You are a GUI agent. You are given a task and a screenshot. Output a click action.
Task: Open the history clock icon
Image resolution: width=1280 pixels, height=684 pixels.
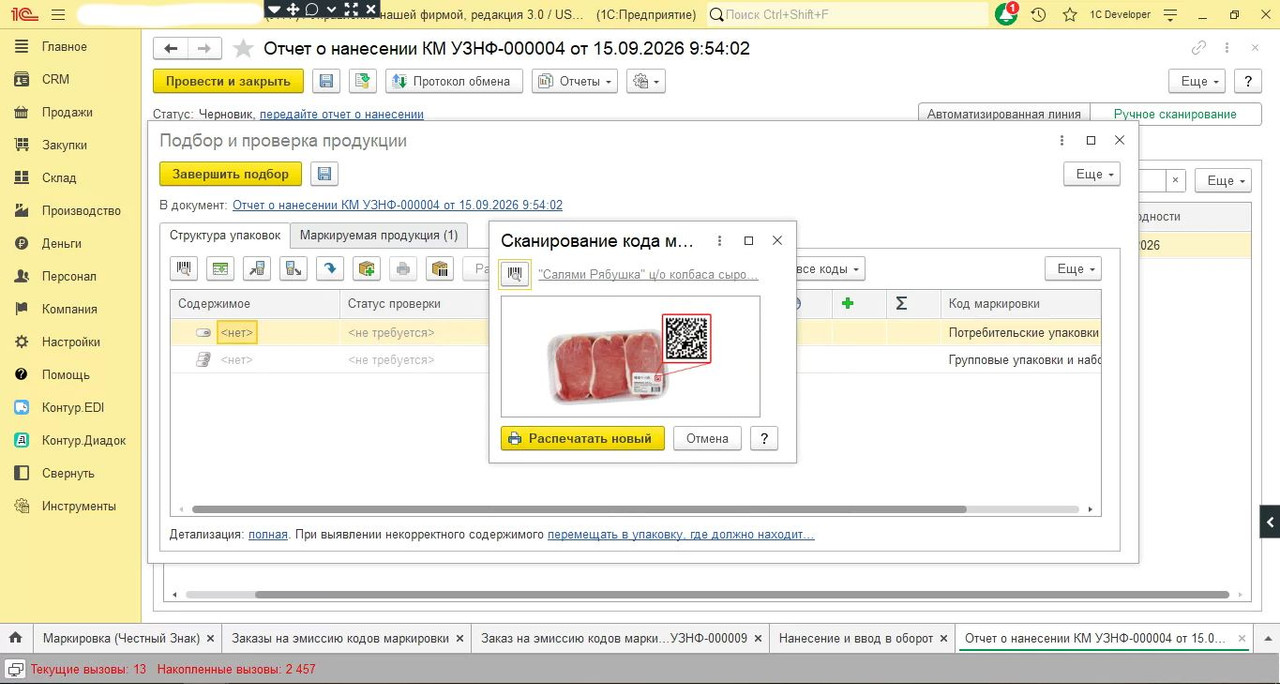pos(1039,15)
